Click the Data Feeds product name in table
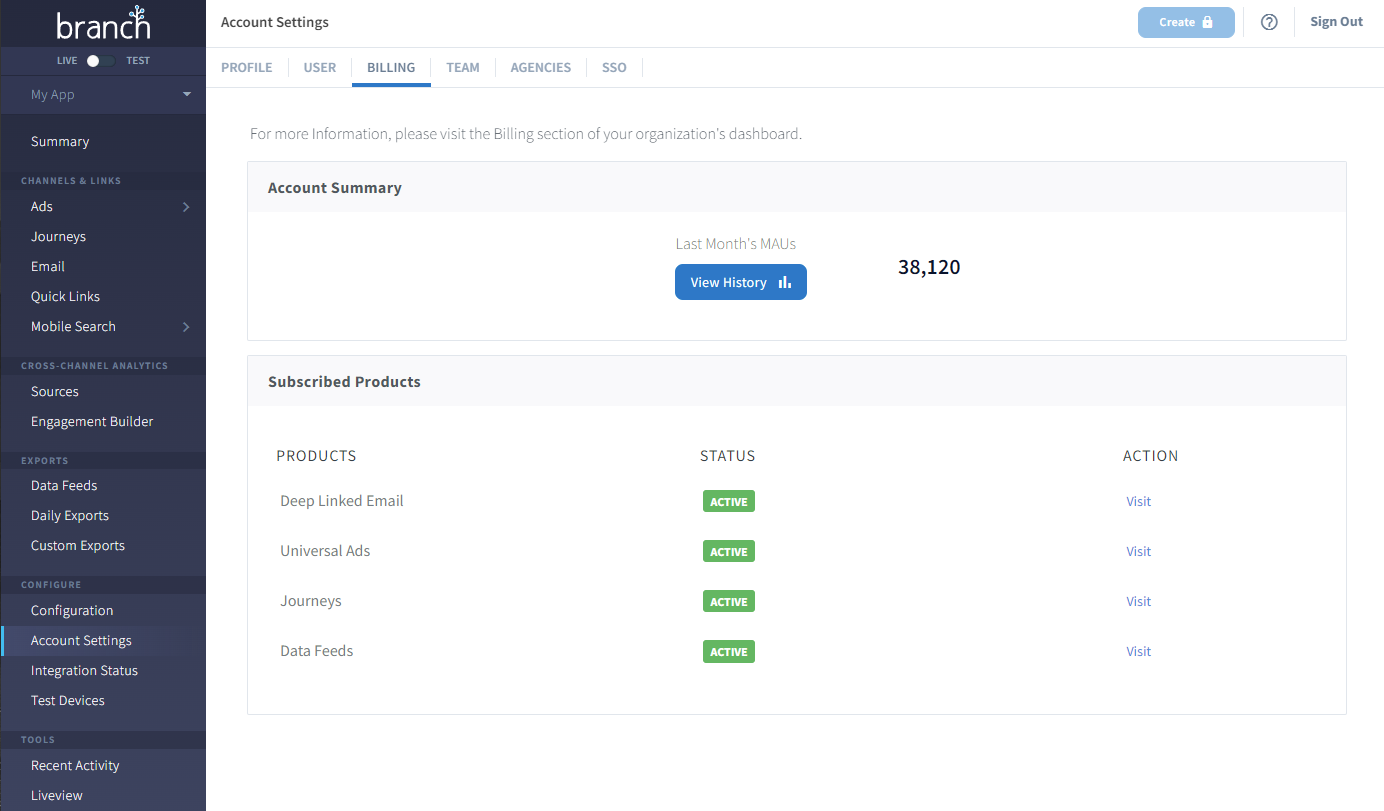The width and height of the screenshot is (1384, 811). coord(317,651)
